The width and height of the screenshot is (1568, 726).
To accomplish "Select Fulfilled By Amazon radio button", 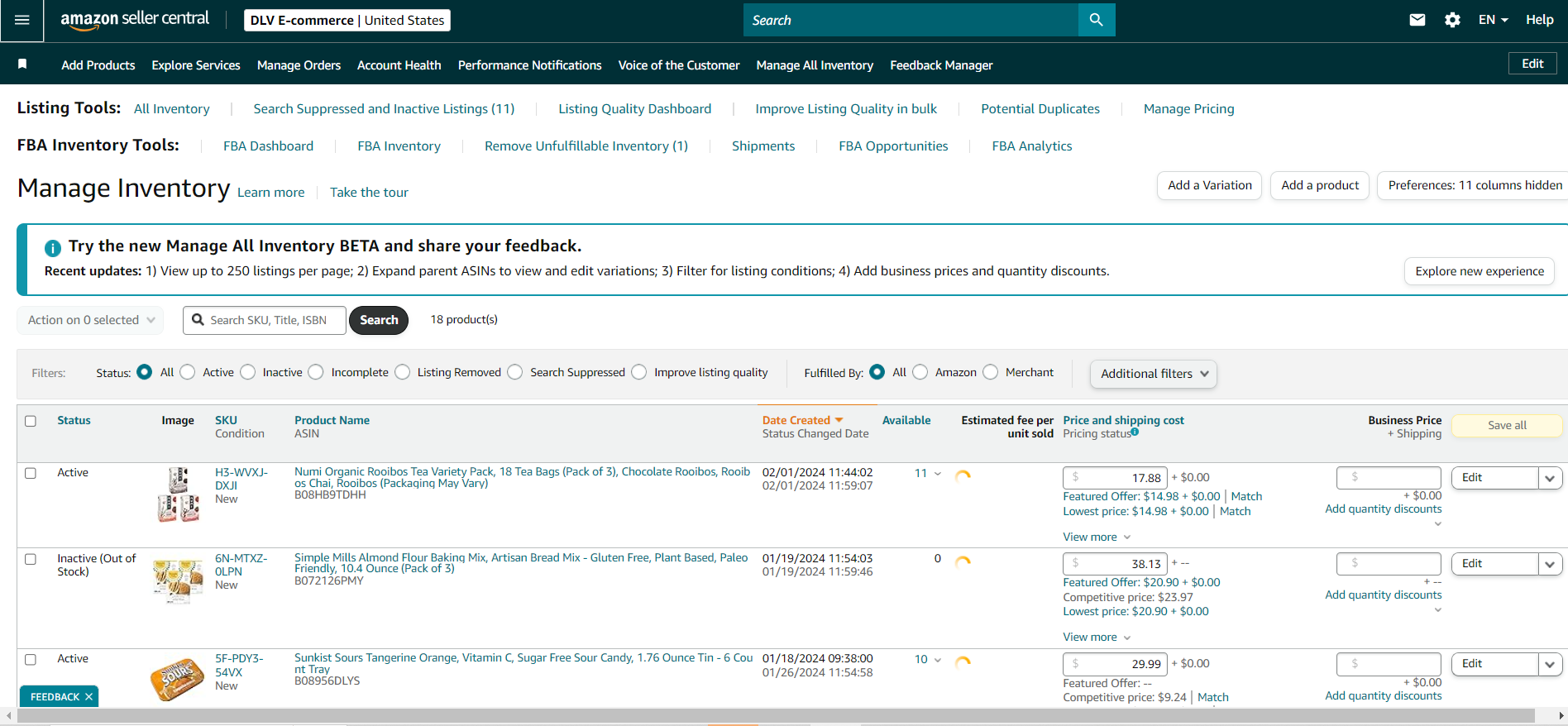I will point(920,372).
